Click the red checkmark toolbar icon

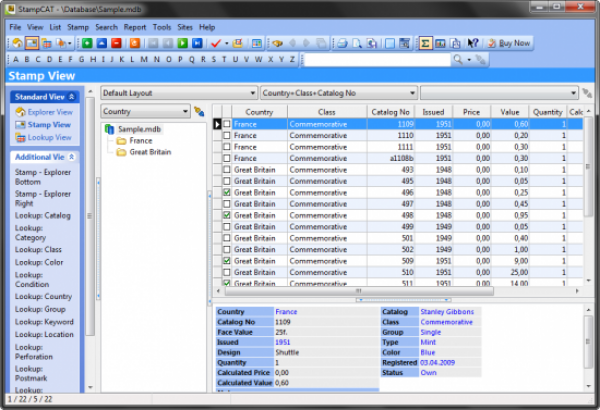tap(215, 43)
